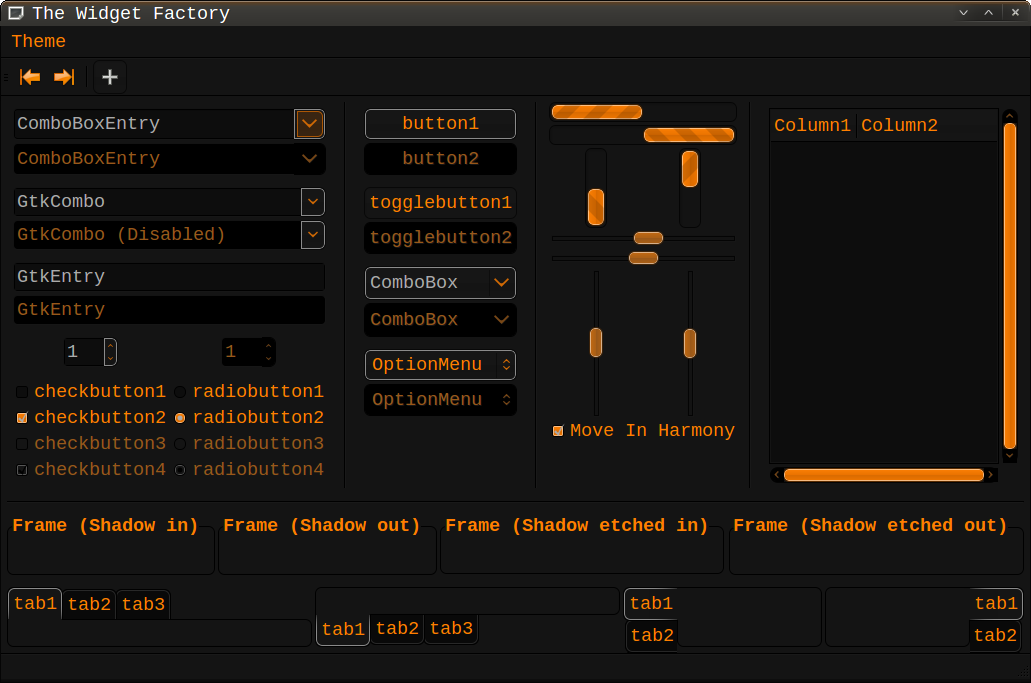Open the GtkCombo dropdown arrow
The image size is (1031, 683).
click(x=313, y=202)
